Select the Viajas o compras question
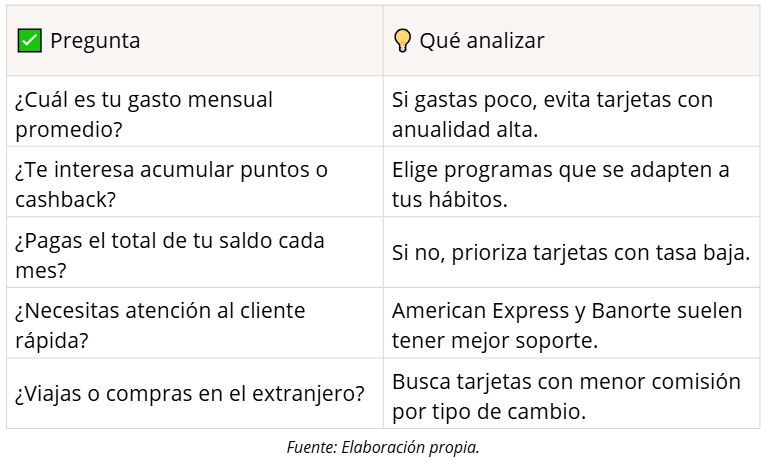This screenshot has height=464, width=769. point(189,393)
